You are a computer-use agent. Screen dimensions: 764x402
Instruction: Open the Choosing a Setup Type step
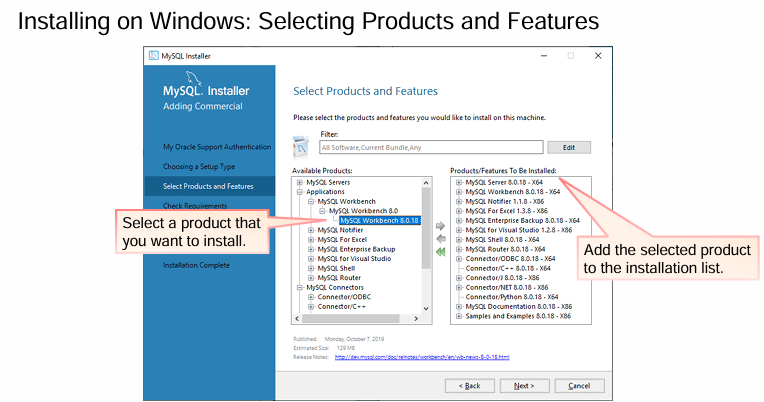tap(199, 166)
